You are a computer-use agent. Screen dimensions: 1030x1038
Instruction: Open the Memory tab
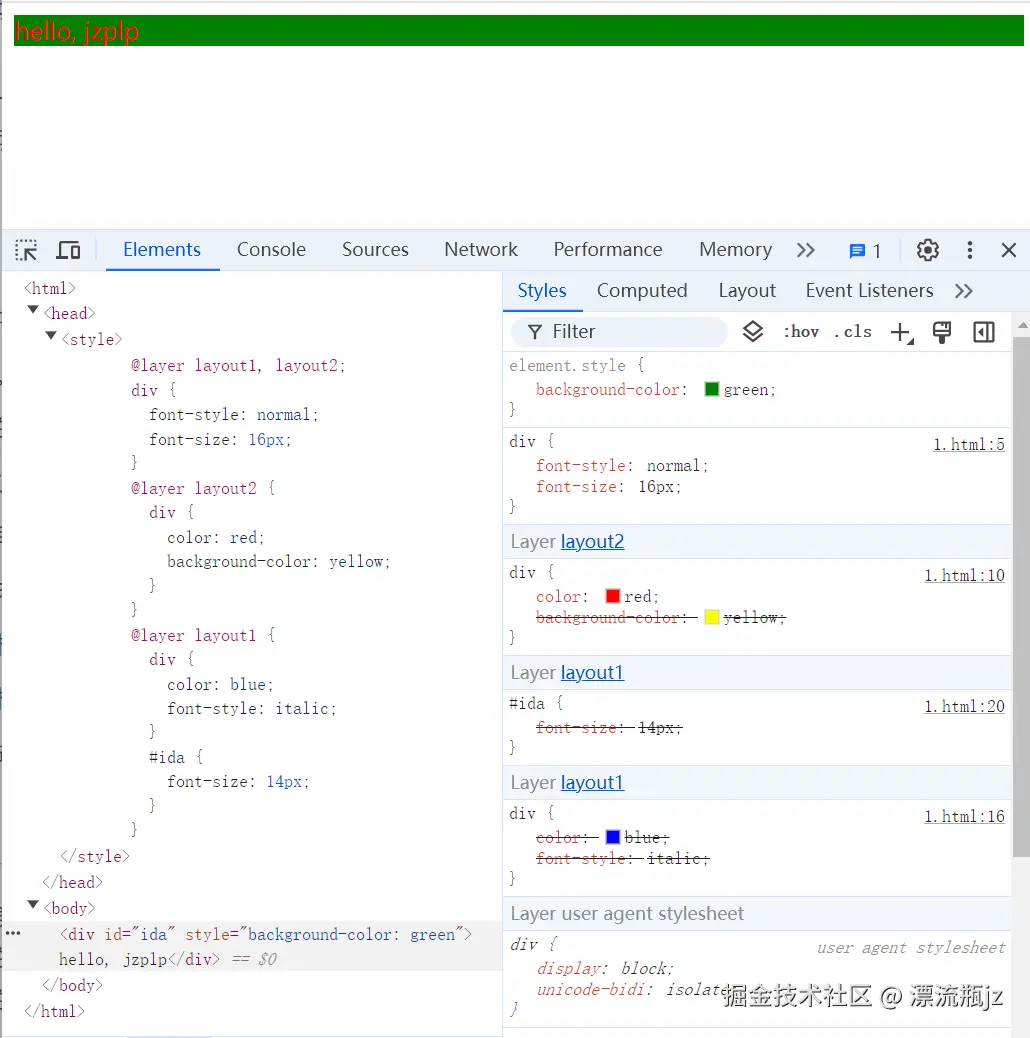tap(735, 250)
